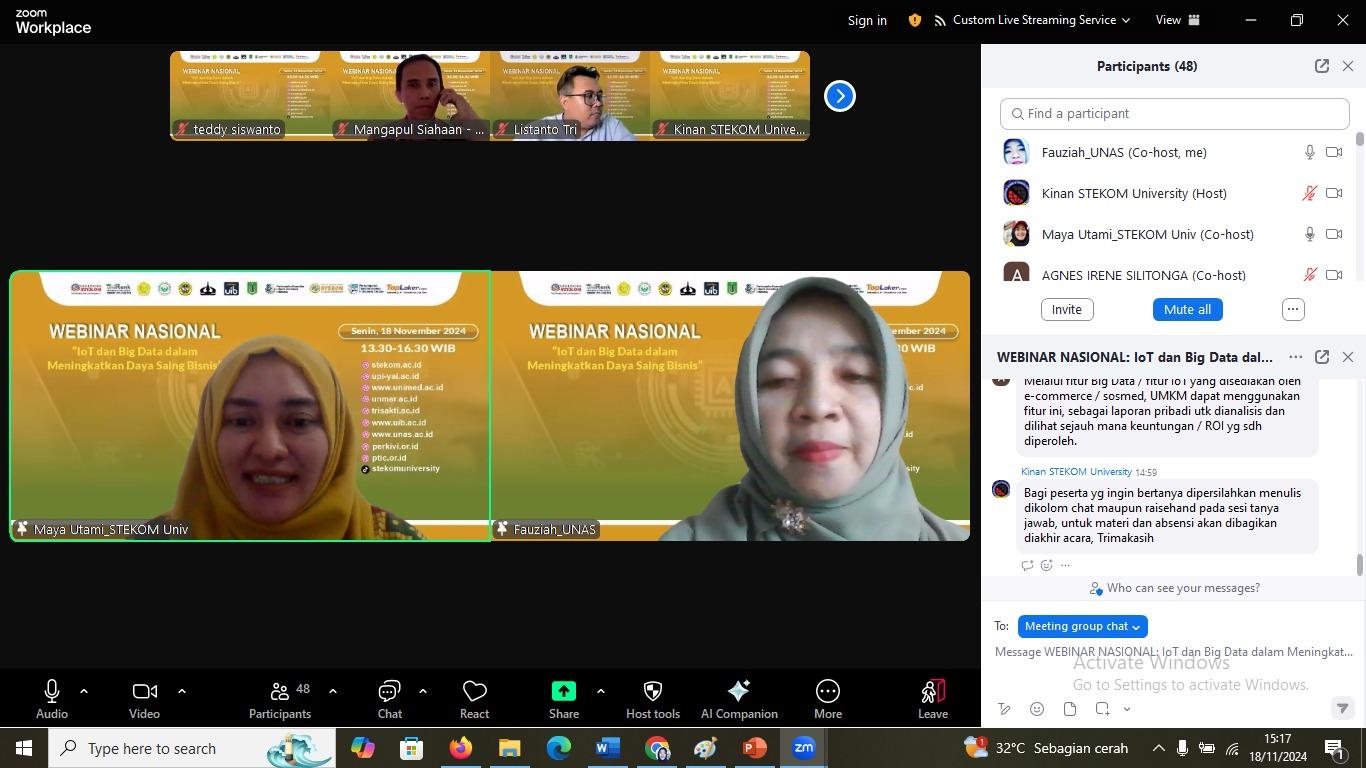Click the Leave meeting button
Screen dimensions: 1366x768
933,699
